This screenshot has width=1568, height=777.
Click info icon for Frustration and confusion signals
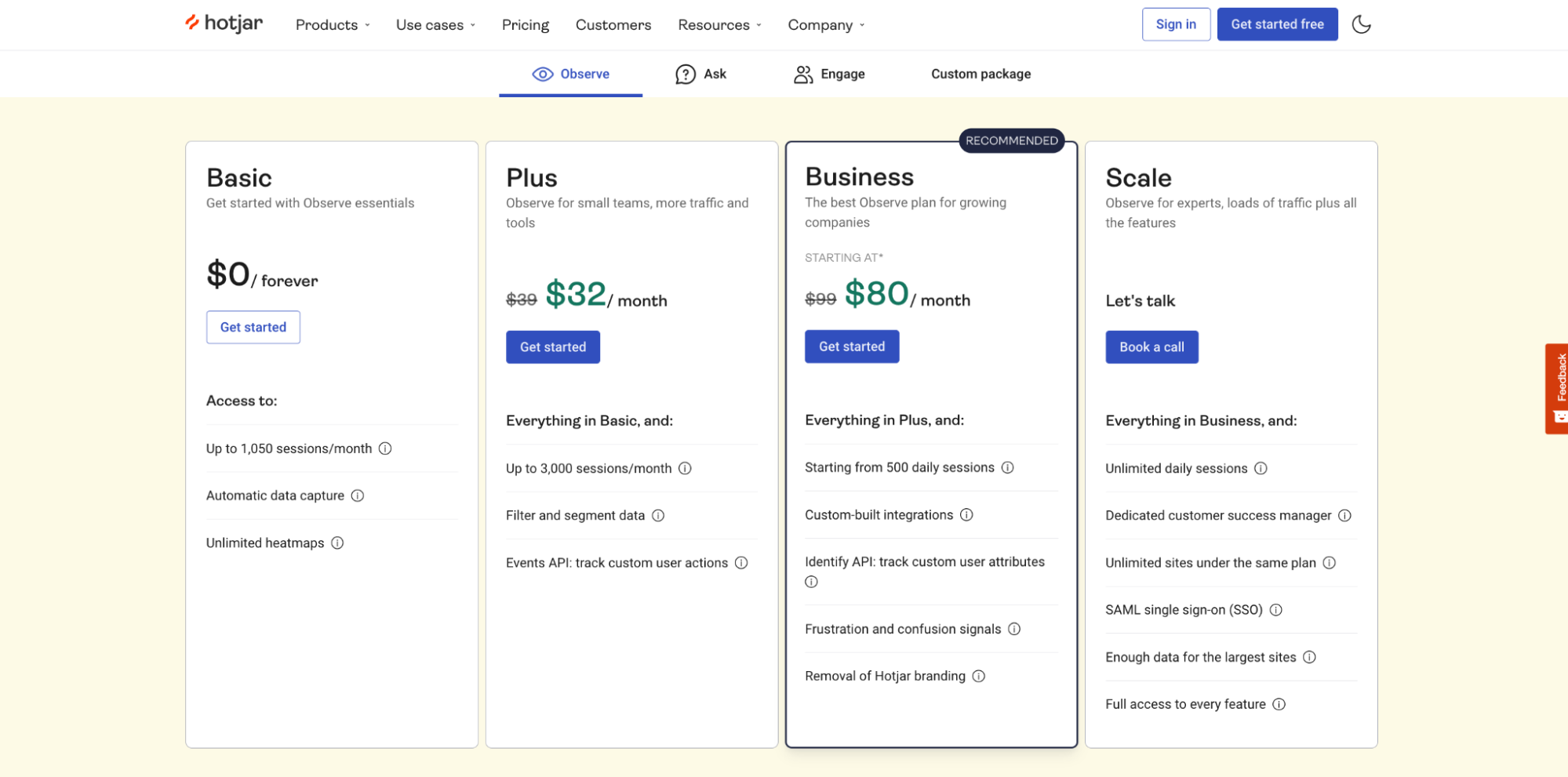[x=1014, y=629]
